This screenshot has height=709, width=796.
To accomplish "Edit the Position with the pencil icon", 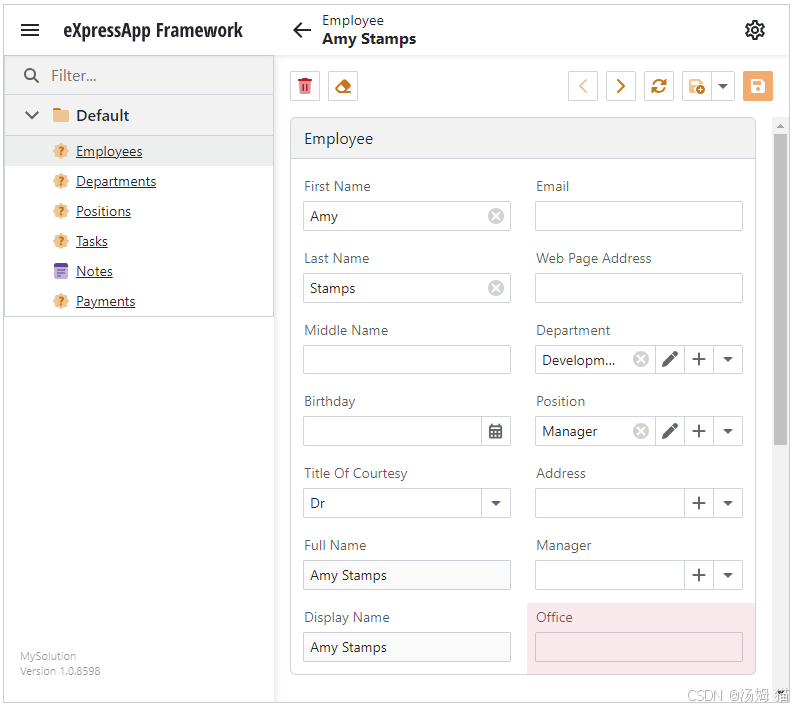I will [670, 431].
